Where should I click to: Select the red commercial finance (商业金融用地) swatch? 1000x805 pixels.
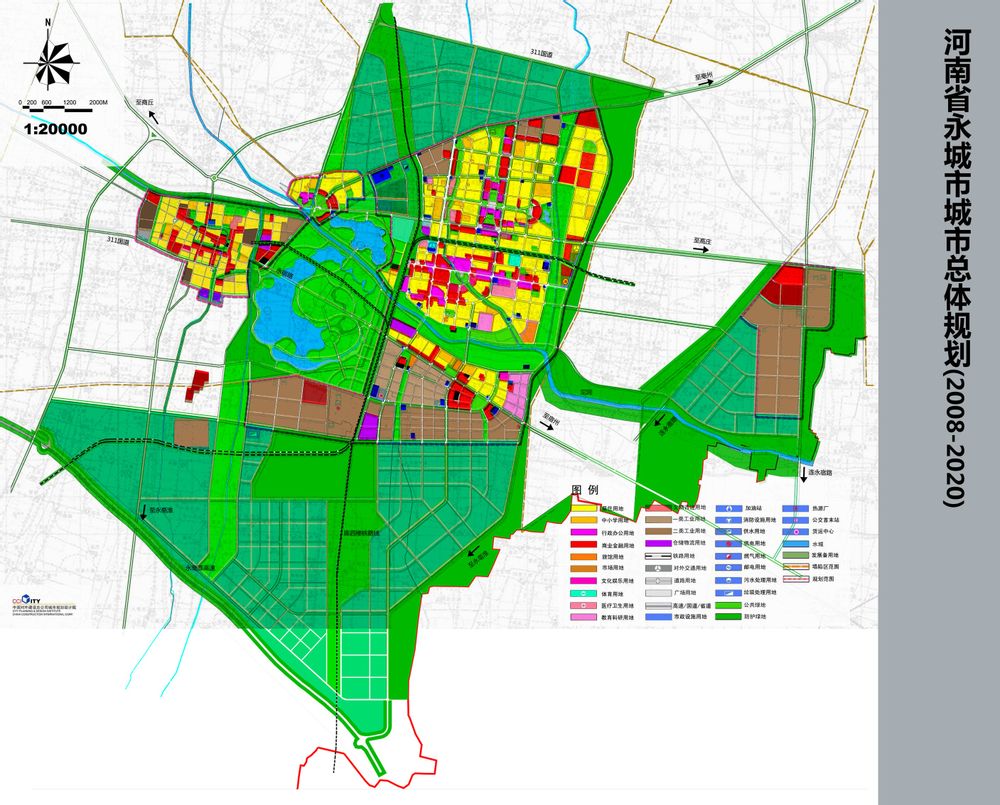coord(585,544)
